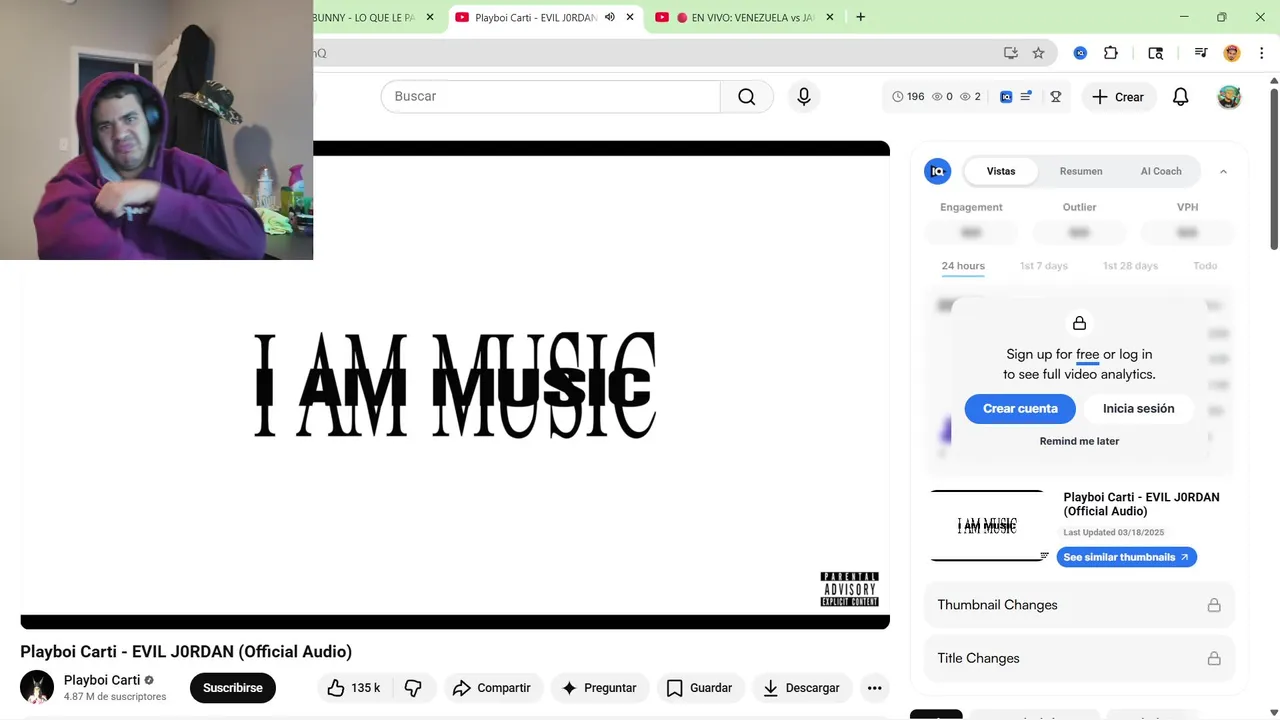Screen dimensions: 1280x720
Task: Click the lock icon on Thumbnail Changes
Action: click(x=1213, y=605)
